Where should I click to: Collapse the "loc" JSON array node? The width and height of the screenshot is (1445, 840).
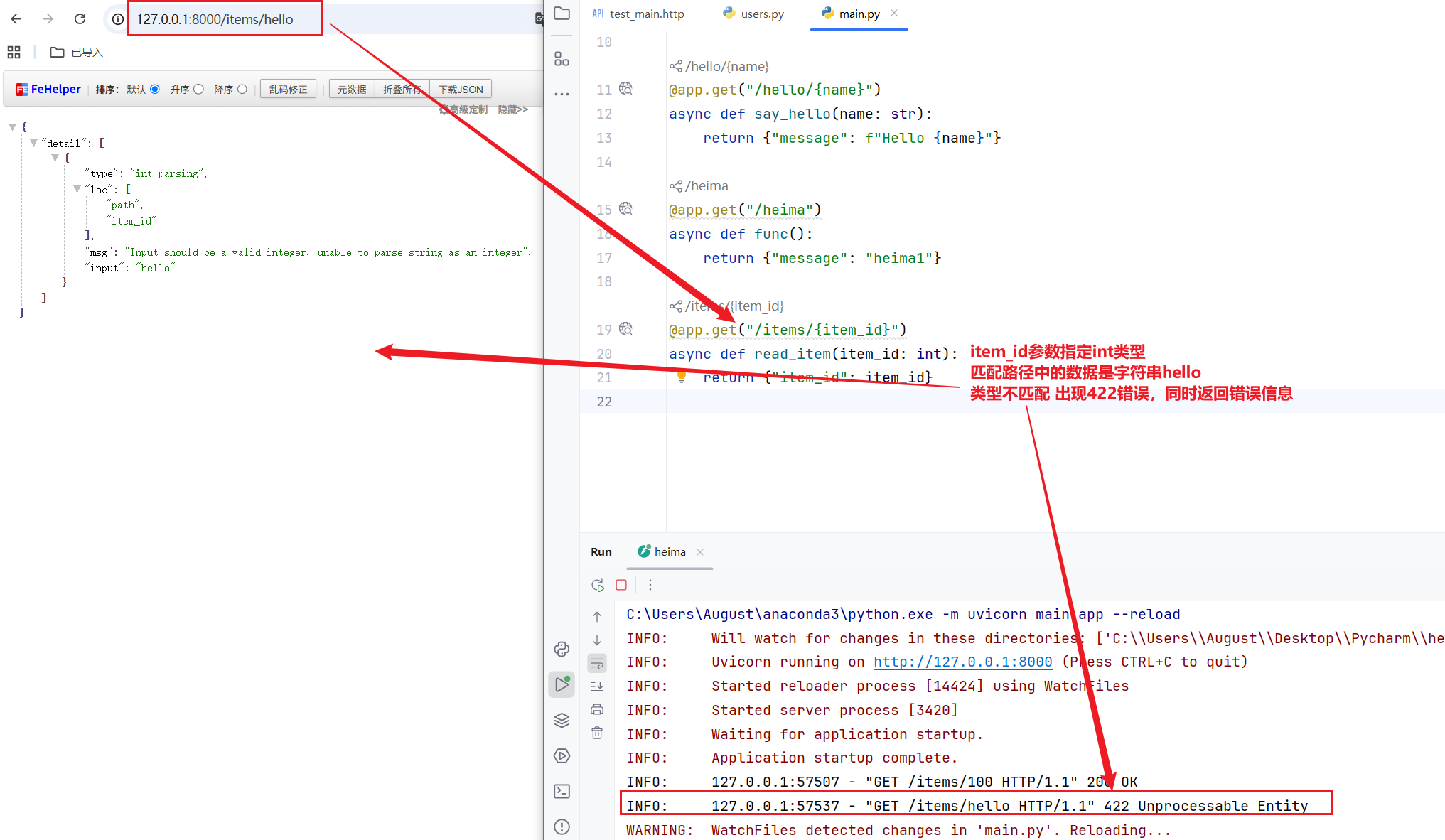[77, 189]
